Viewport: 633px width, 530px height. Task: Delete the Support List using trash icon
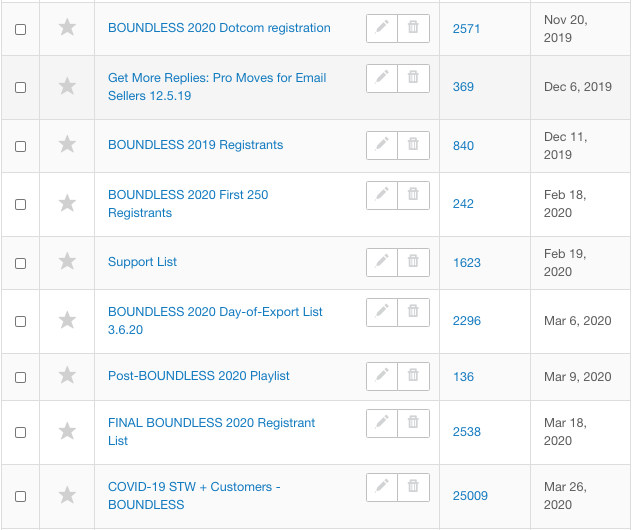(x=413, y=262)
